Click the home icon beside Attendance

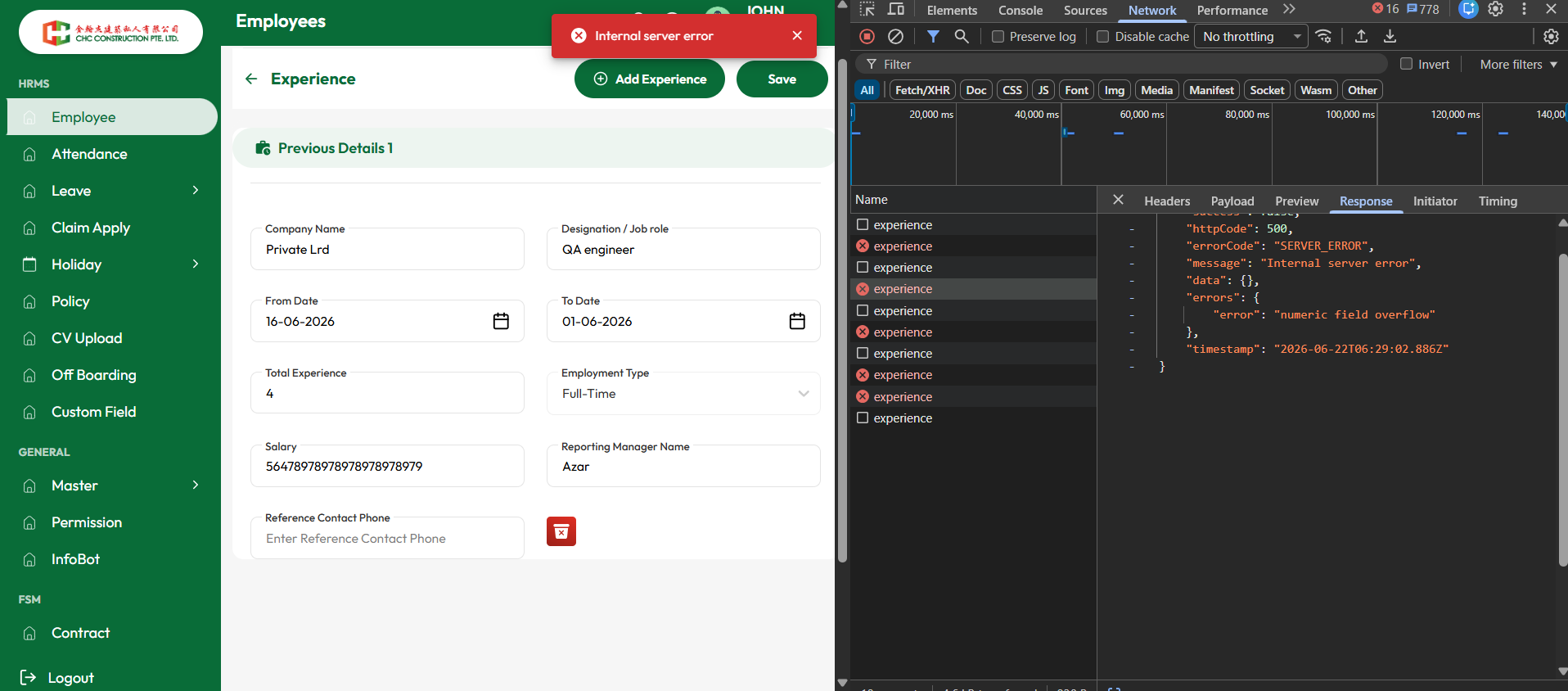coord(29,154)
